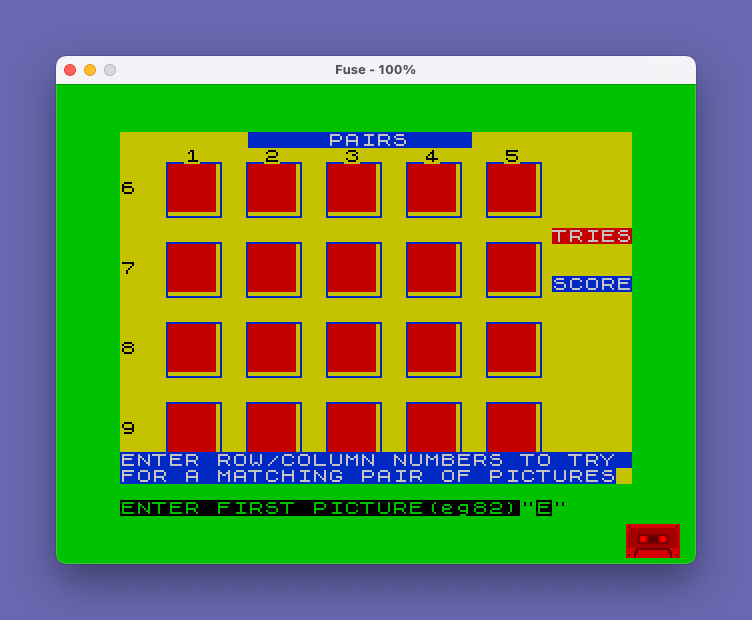This screenshot has height=620, width=752.
Task: Pick the card at row 7, column 5
Action: [x=514, y=270]
